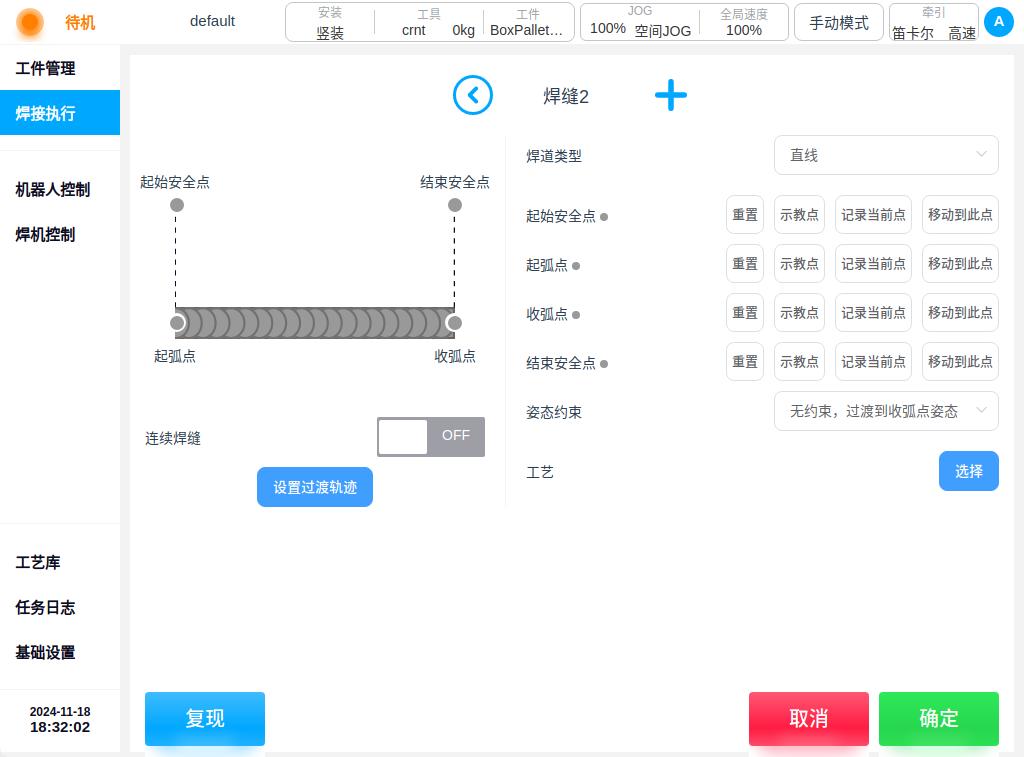Open the 手动模式 mode button
The width and height of the screenshot is (1024, 757).
point(839,23)
